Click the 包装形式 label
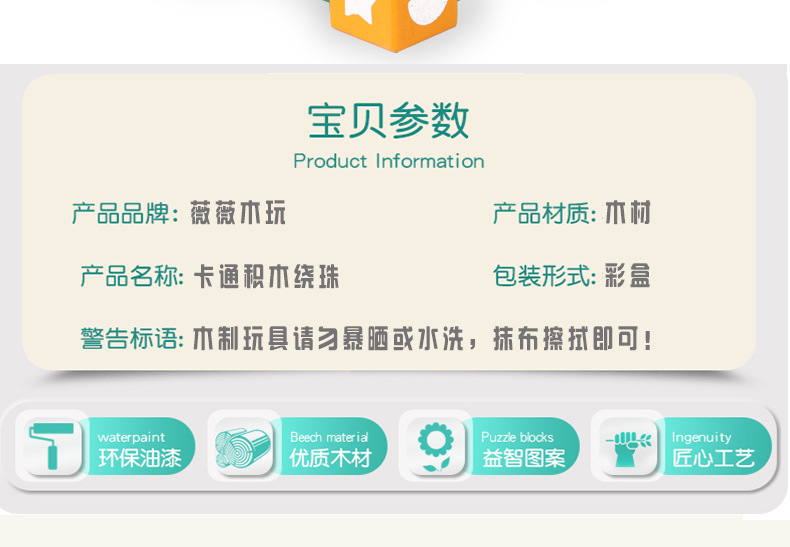790x547 pixels. click(x=544, y=276)
